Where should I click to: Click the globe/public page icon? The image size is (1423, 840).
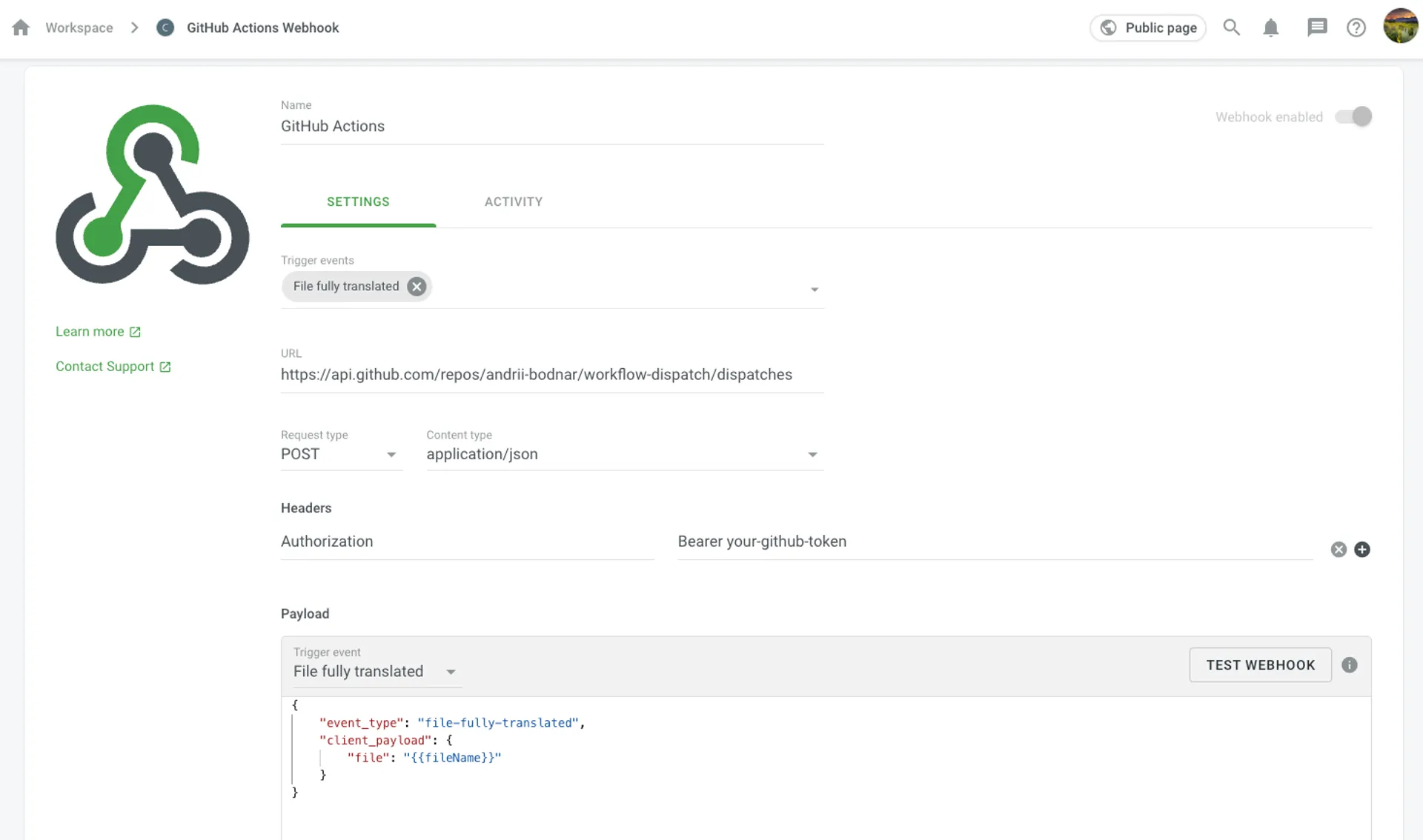click(1108, 28)
